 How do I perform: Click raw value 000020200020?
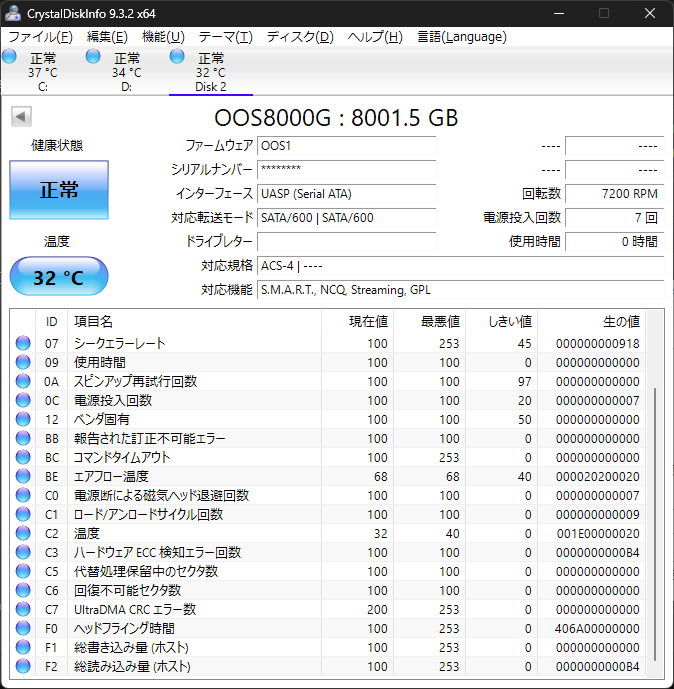[x=598, y=476]
